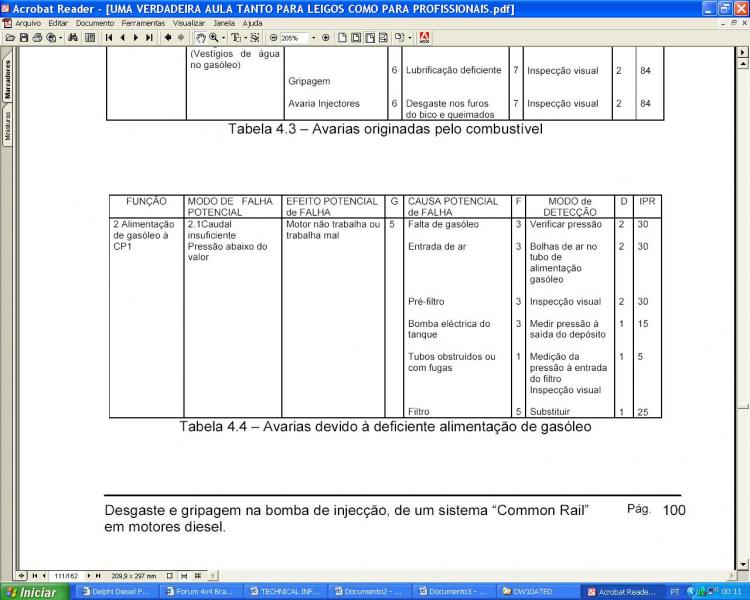Click status bar continuous layout icon
This screenshot has width=750, height=600.
[x=184, y=576]
